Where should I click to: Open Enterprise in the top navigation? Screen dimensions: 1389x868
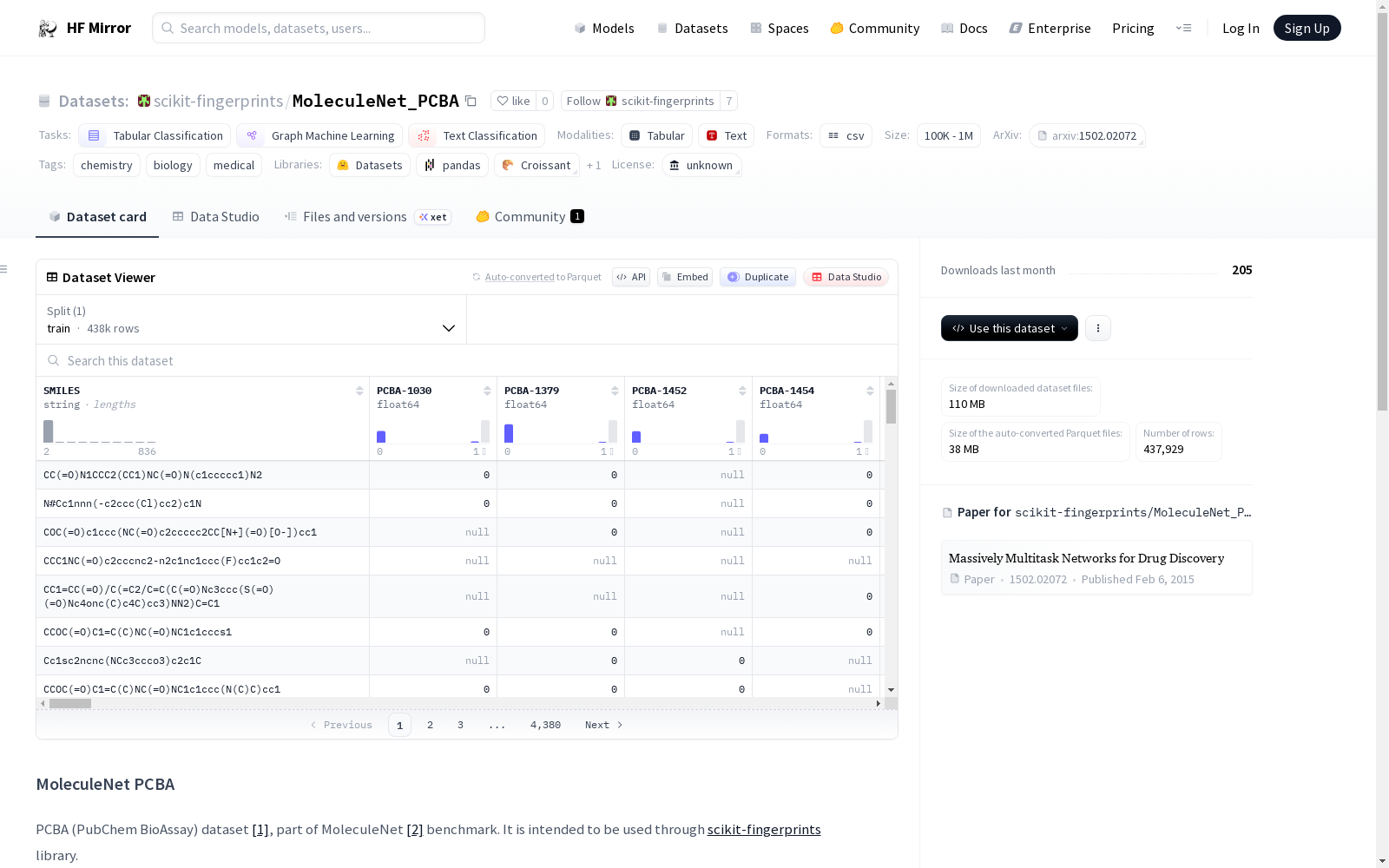(1050, 29)
